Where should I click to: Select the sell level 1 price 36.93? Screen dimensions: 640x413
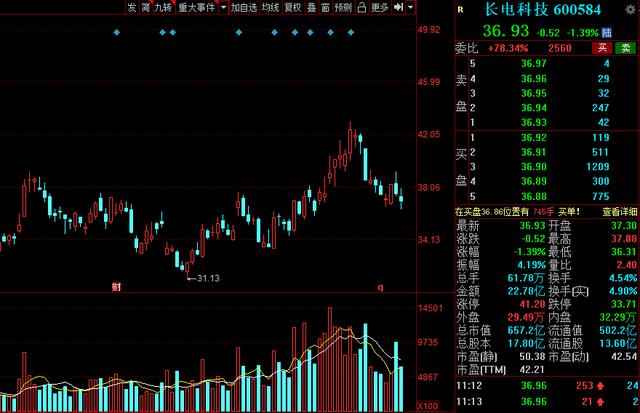533,122
